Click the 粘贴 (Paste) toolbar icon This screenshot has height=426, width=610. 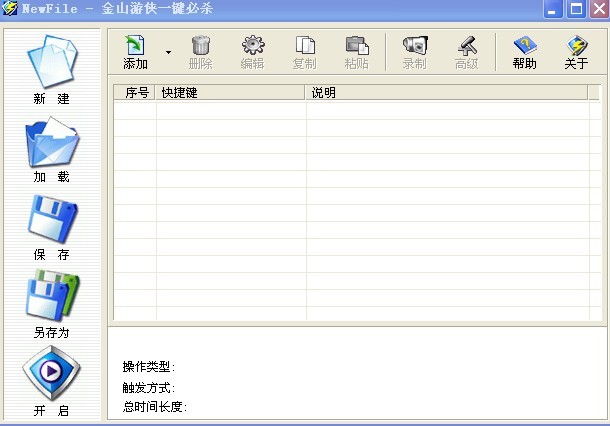coord(357,46)
